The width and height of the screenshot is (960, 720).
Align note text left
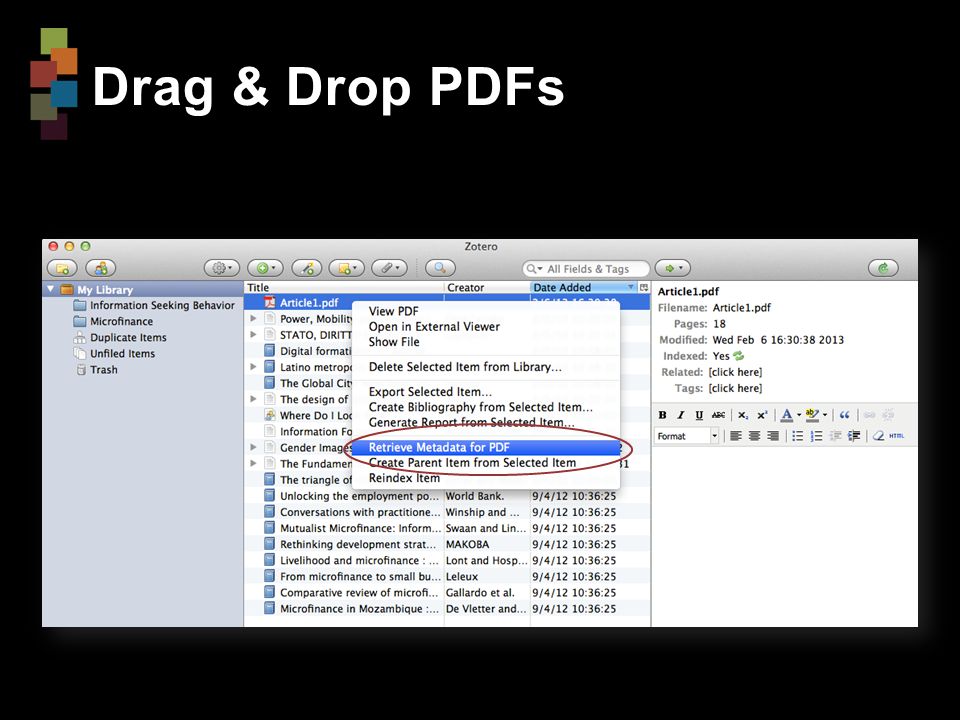point(736,436)
